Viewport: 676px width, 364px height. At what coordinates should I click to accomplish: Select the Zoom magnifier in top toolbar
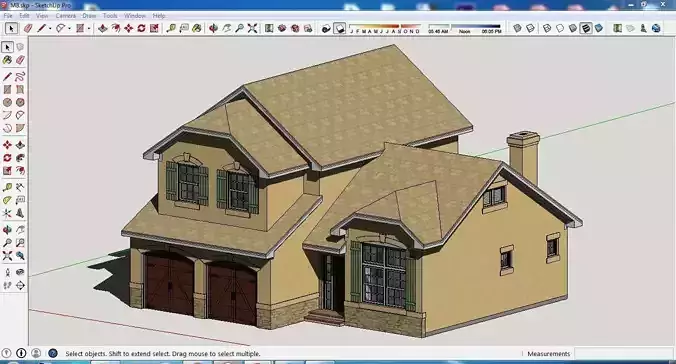point(239,28)
